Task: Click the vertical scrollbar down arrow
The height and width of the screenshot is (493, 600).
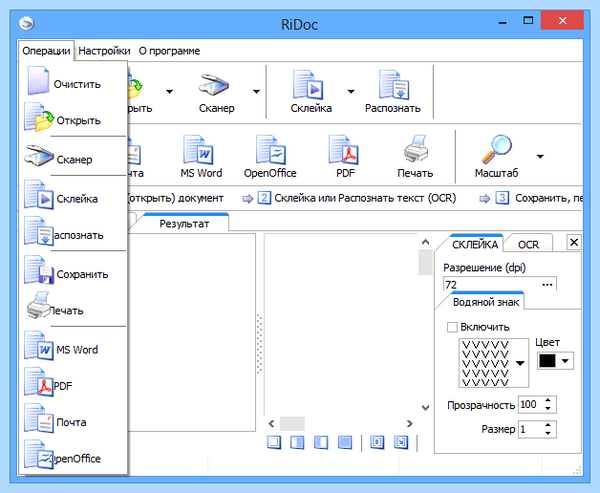Action: coord(425,408)
